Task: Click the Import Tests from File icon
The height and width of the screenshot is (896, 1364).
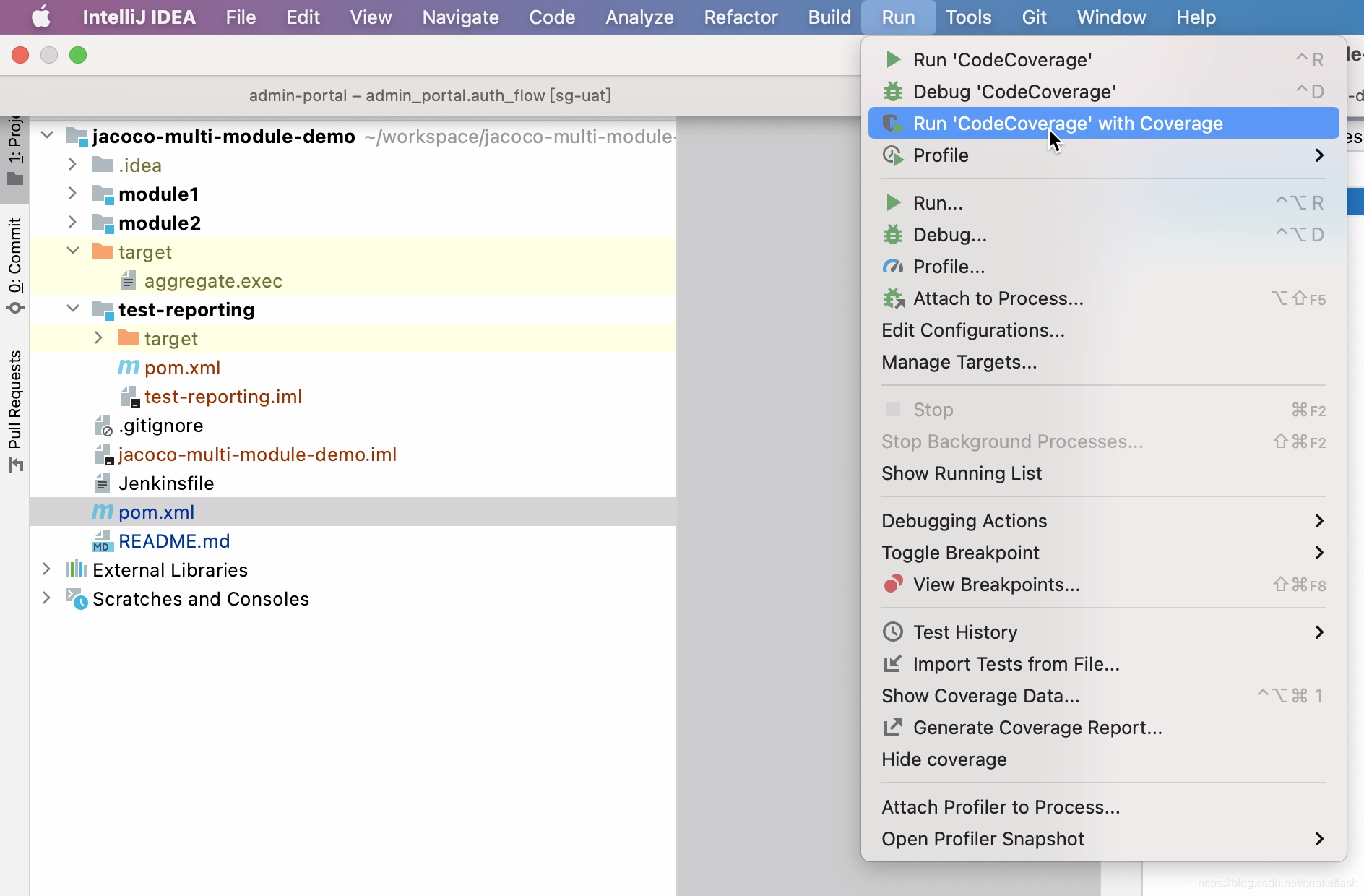Action: [x=894, y=663]
